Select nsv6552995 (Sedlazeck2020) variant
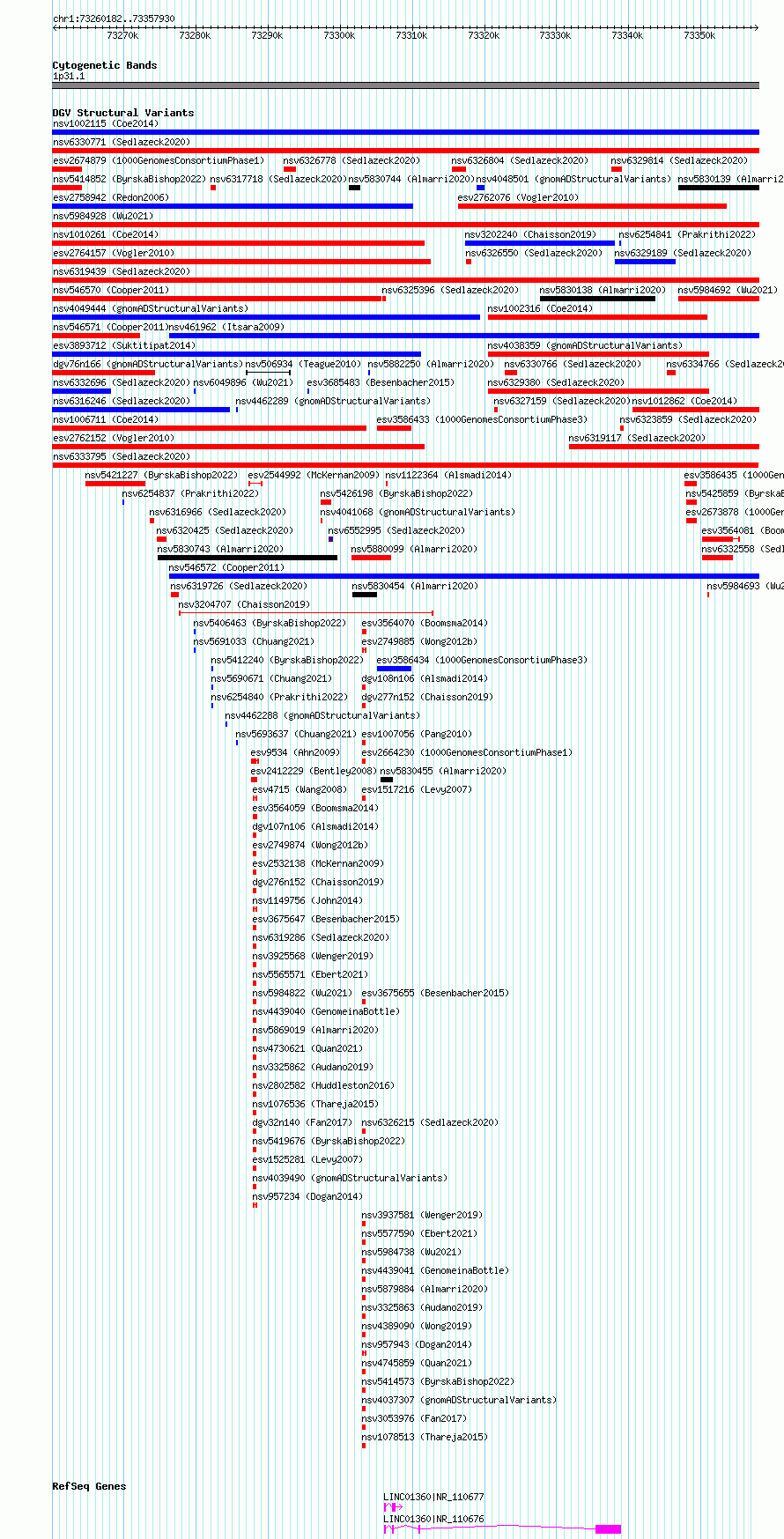This screenshot has height=1539, width=784. click(396, 530)
